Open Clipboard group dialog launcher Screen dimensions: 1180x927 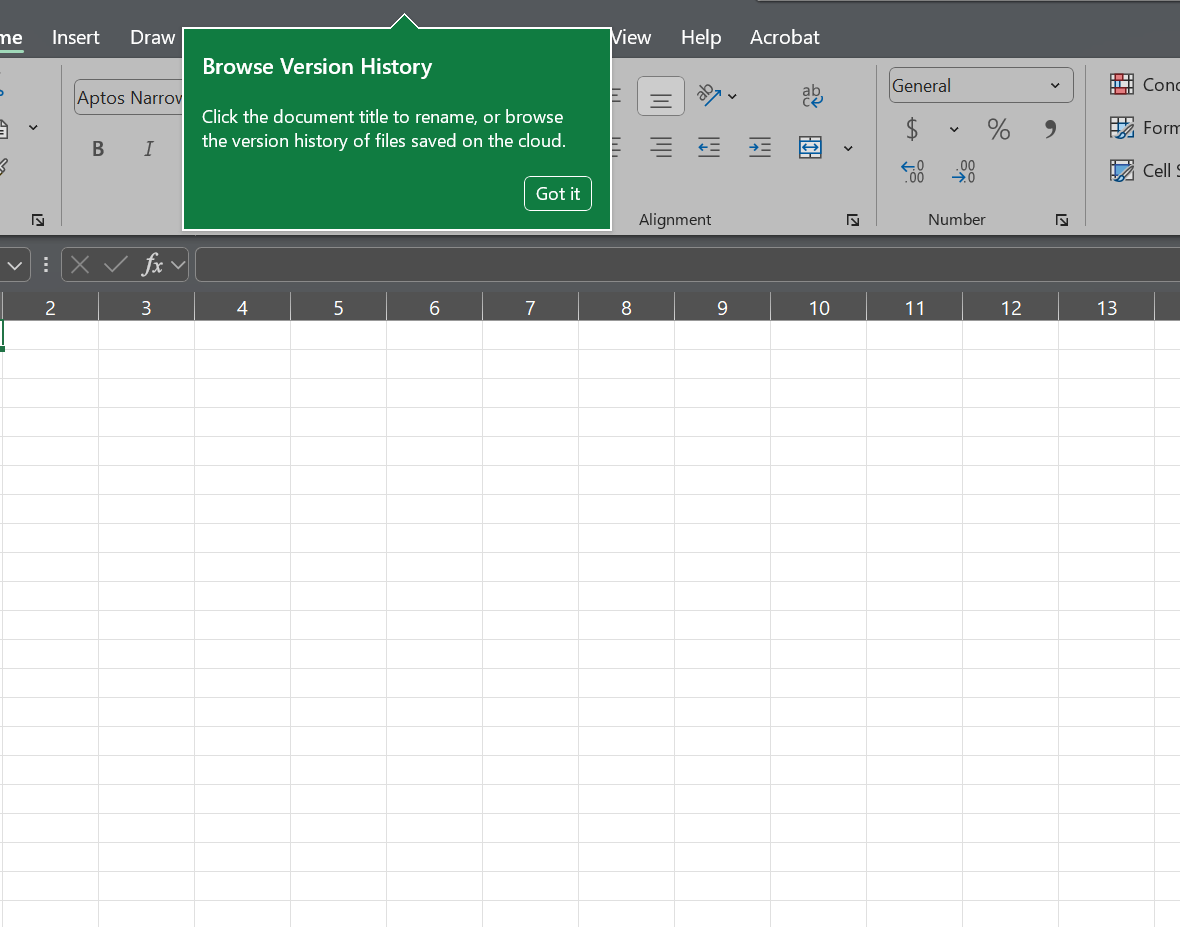pos(38,220)
